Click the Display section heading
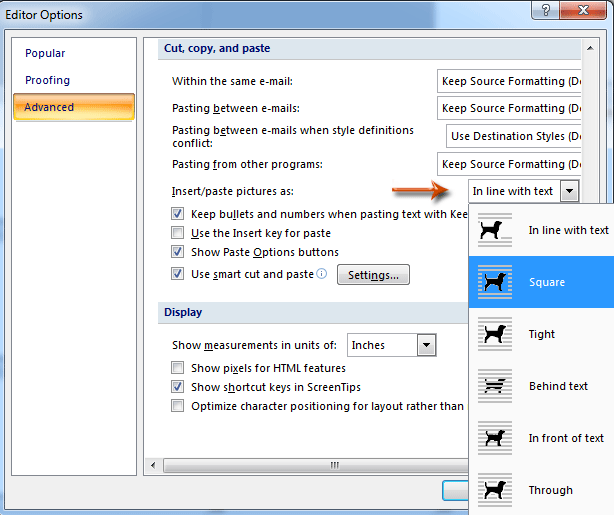This screenshot has width=614, height=515. tap(183, 312)
